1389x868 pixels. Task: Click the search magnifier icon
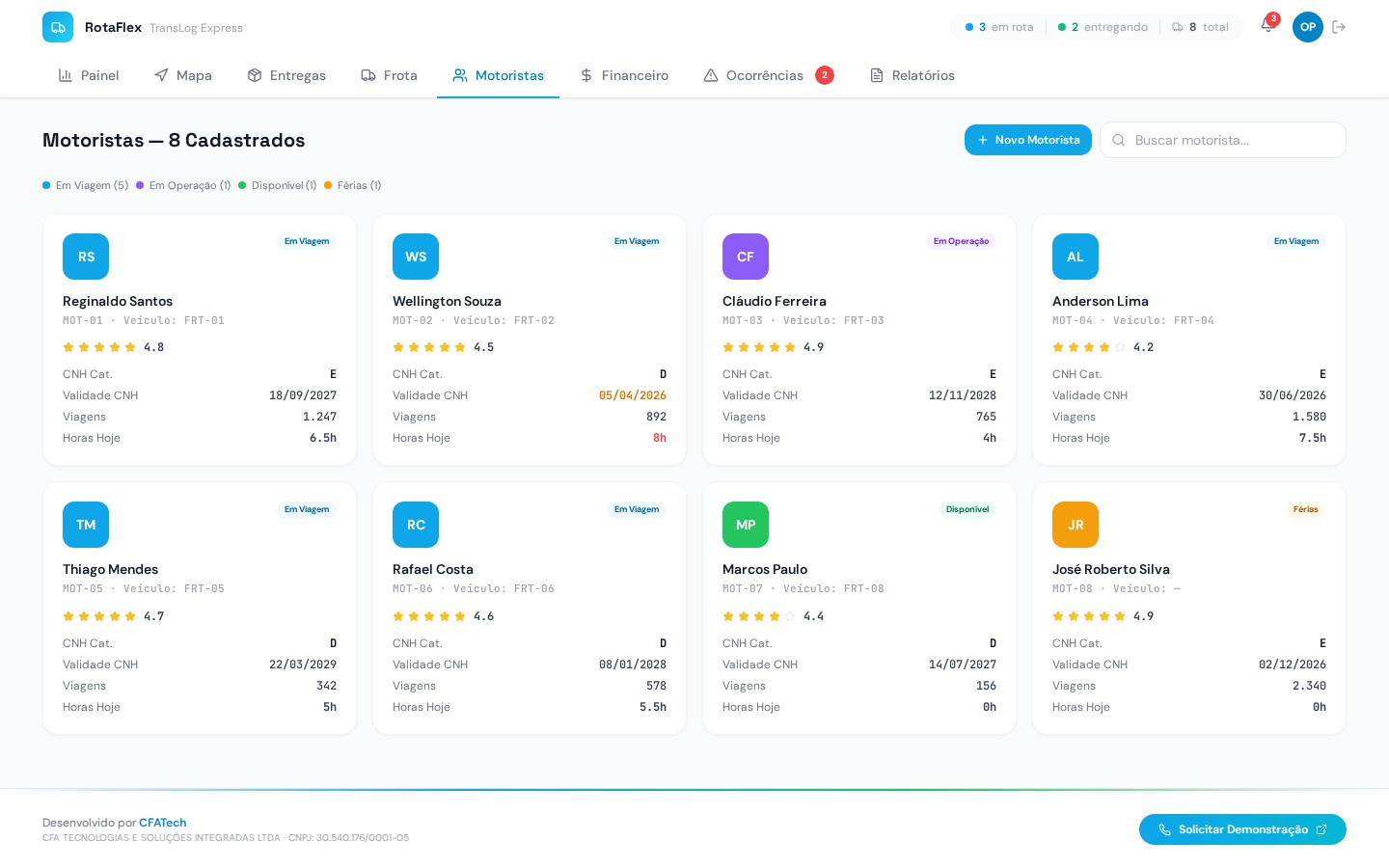pos(1118,140)
